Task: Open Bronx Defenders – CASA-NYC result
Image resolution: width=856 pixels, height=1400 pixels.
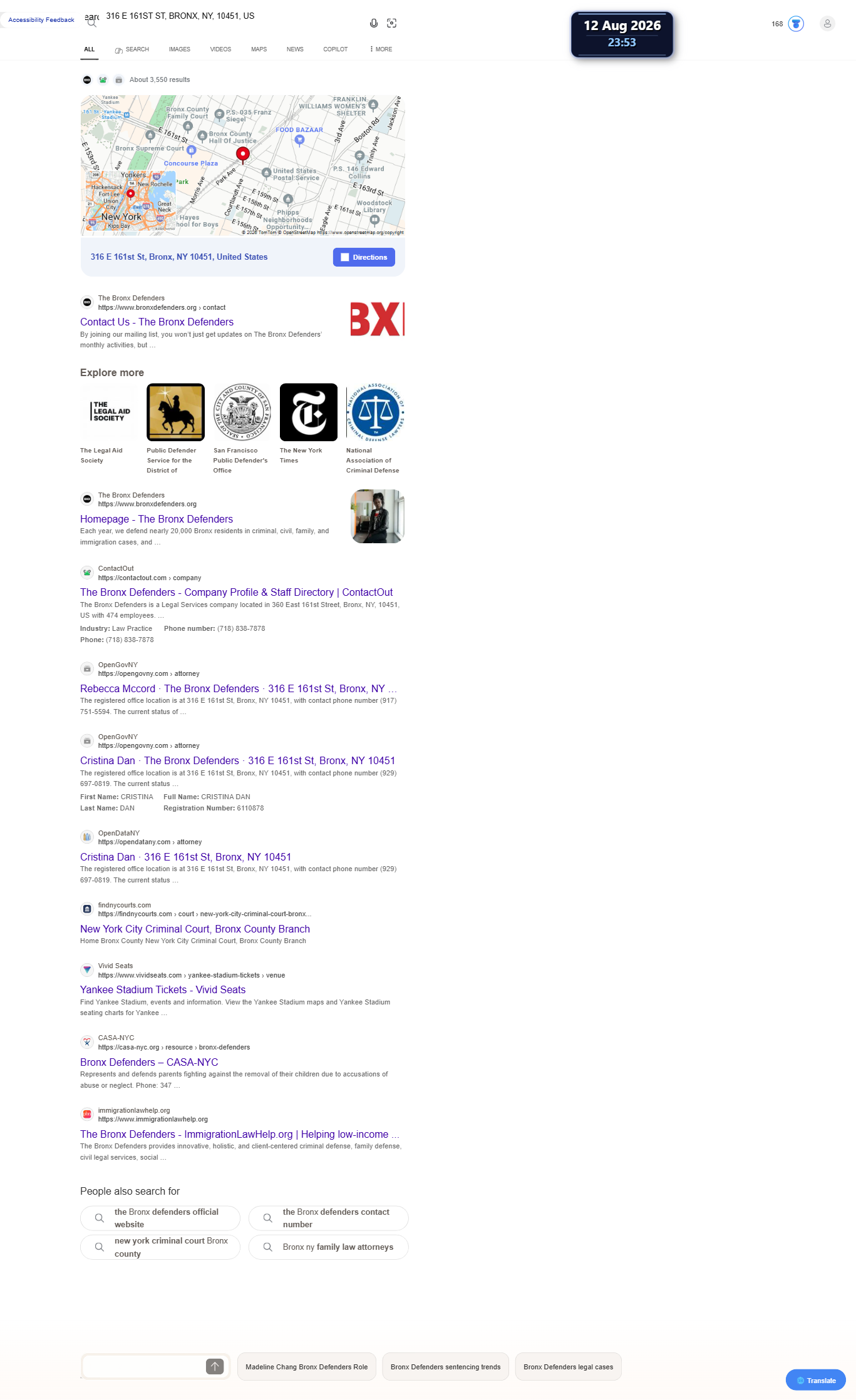Action: [x=149, y=1062]
